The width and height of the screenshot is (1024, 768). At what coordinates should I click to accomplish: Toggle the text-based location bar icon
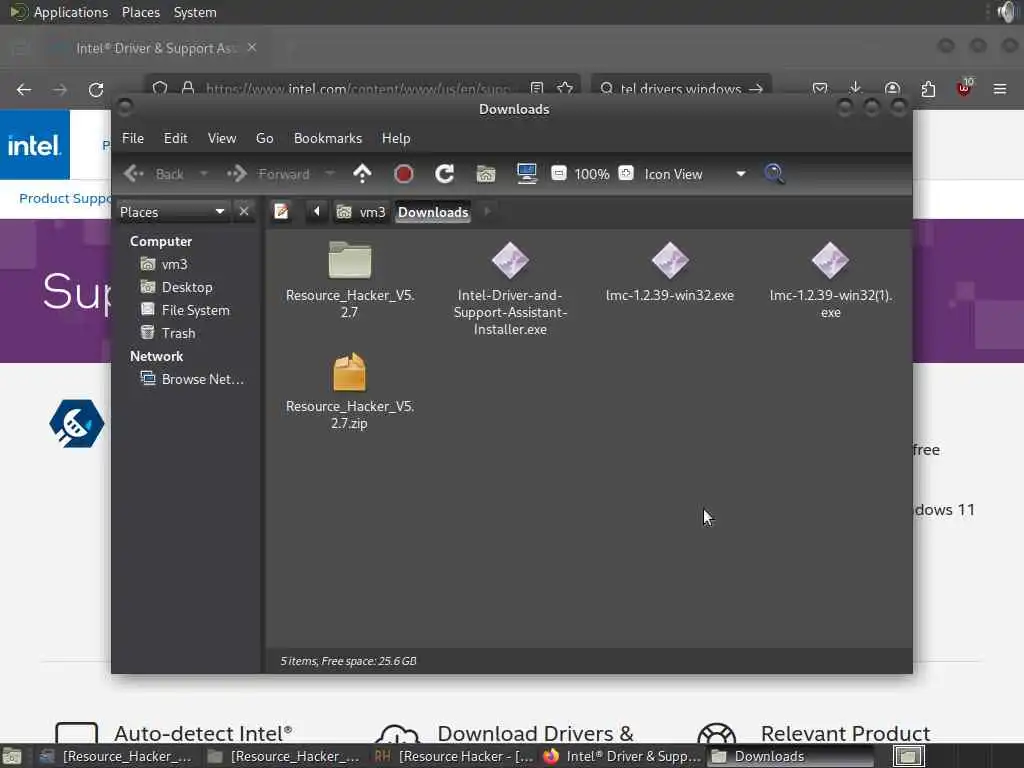coord(281,212)
